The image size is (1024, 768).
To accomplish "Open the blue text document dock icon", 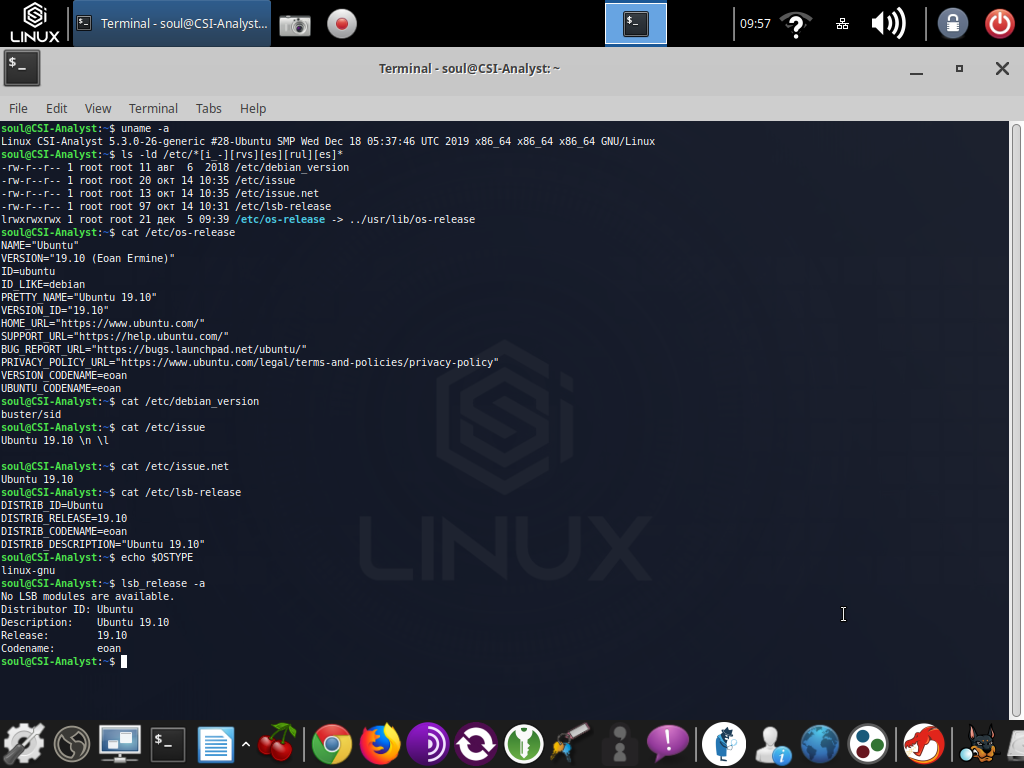I will [216, 744].
